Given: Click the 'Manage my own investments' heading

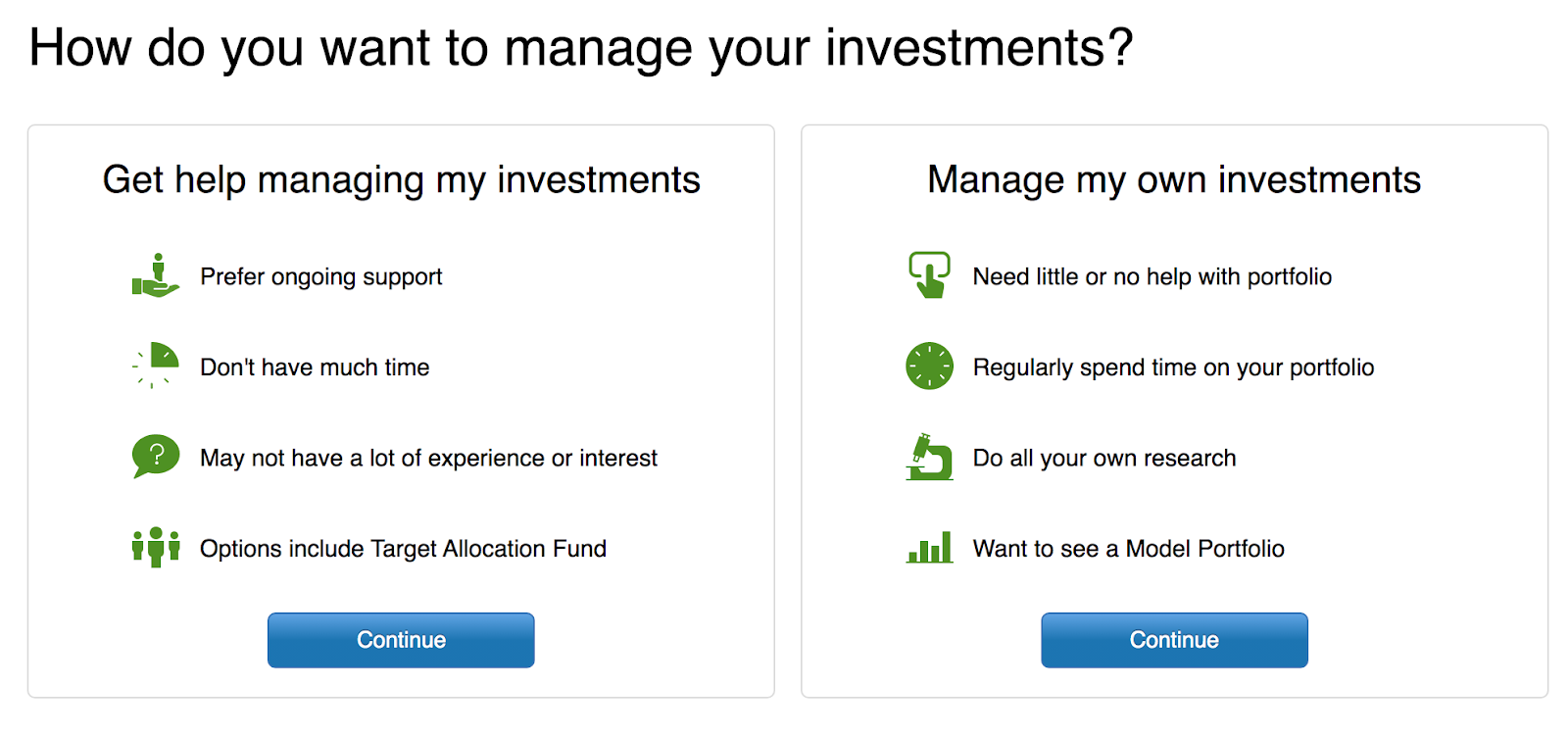Looking at the screenshot, I should (1174, 180).
